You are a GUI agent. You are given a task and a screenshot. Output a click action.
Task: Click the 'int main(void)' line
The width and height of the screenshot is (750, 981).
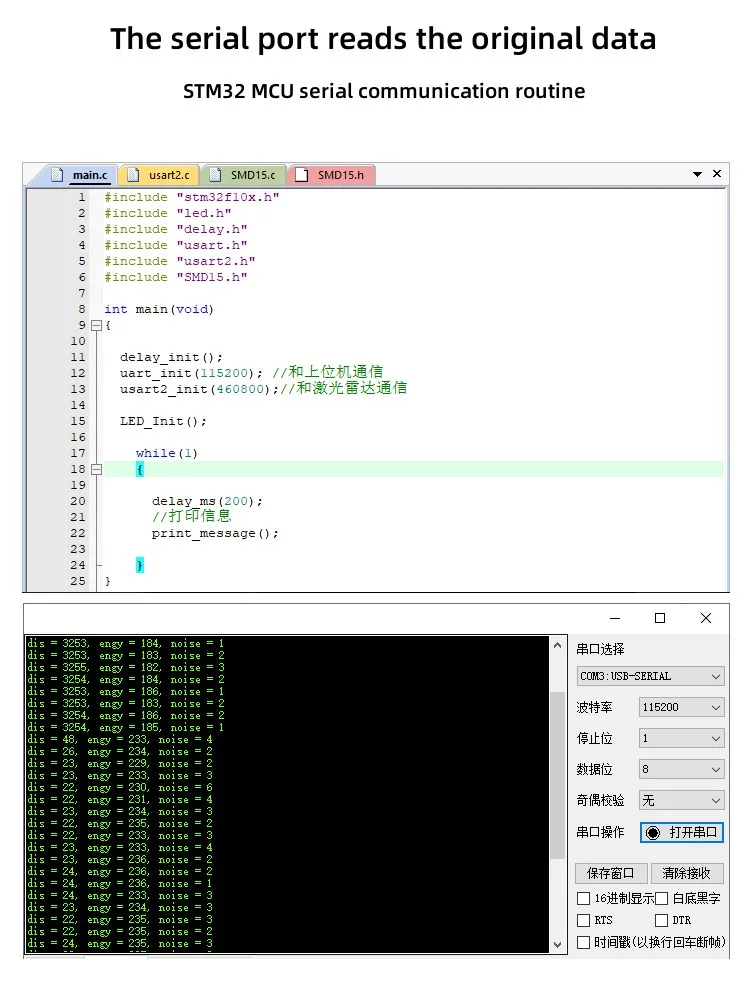159,309
